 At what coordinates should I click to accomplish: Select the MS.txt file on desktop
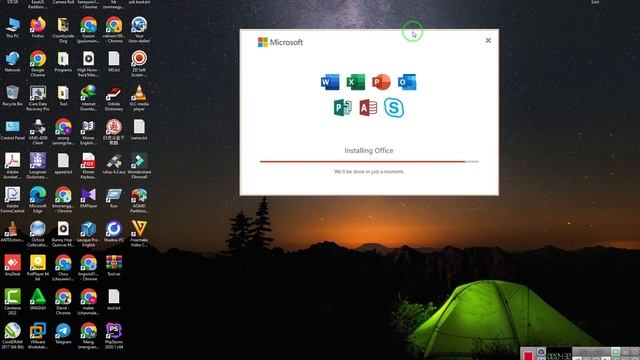(113, 62)
